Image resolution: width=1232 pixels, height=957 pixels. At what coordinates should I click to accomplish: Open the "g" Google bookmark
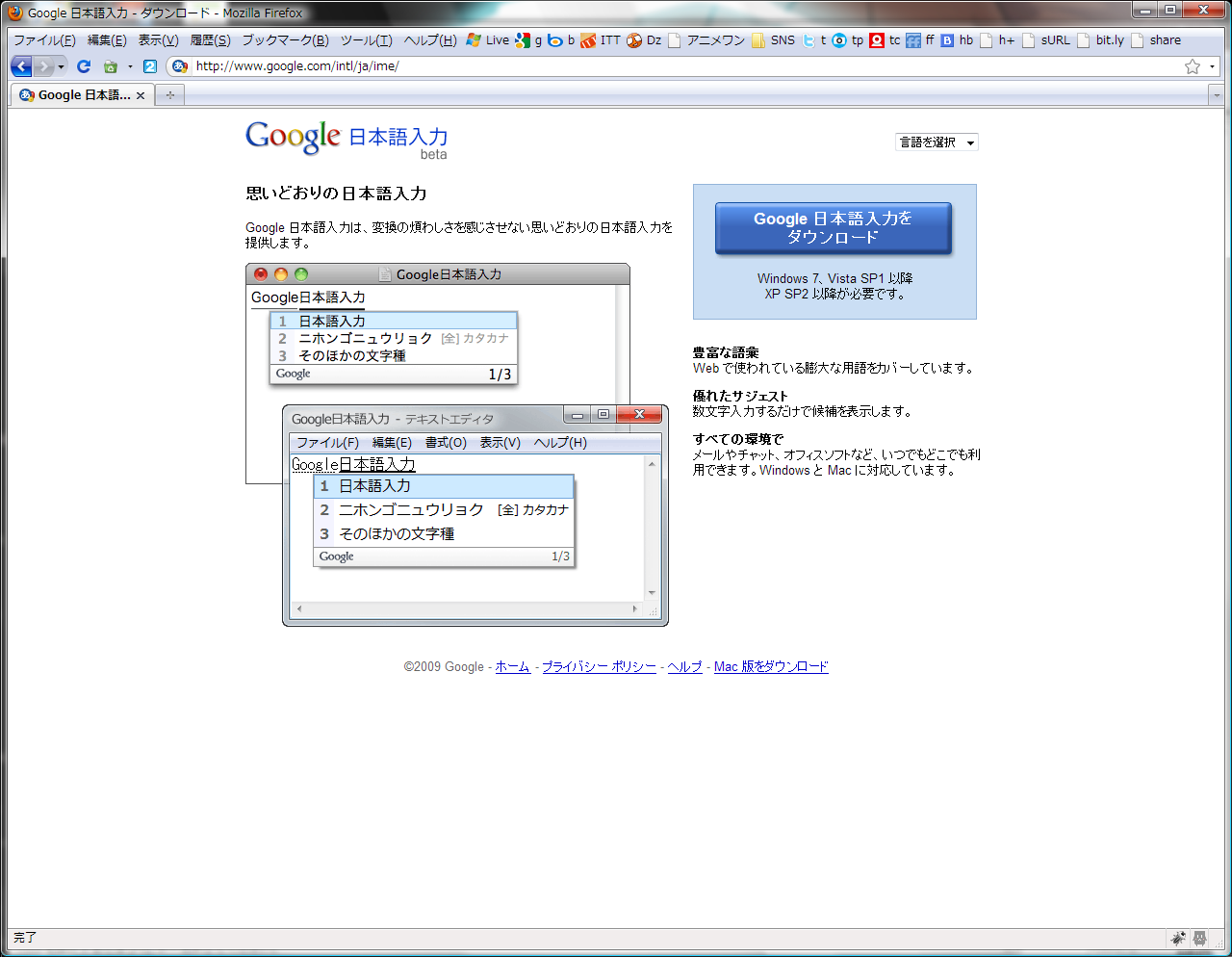click(x=528, y=40)
